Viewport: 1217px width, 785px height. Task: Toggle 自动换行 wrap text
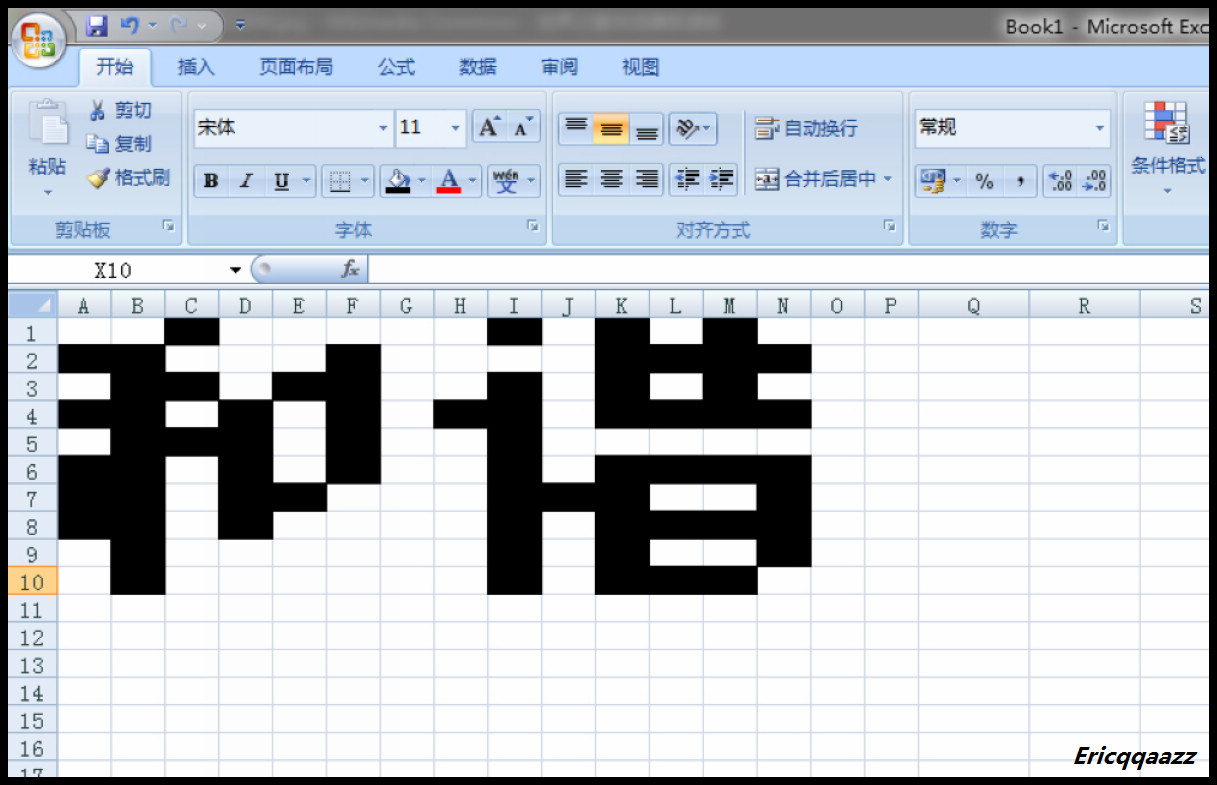tap(806, 128)
